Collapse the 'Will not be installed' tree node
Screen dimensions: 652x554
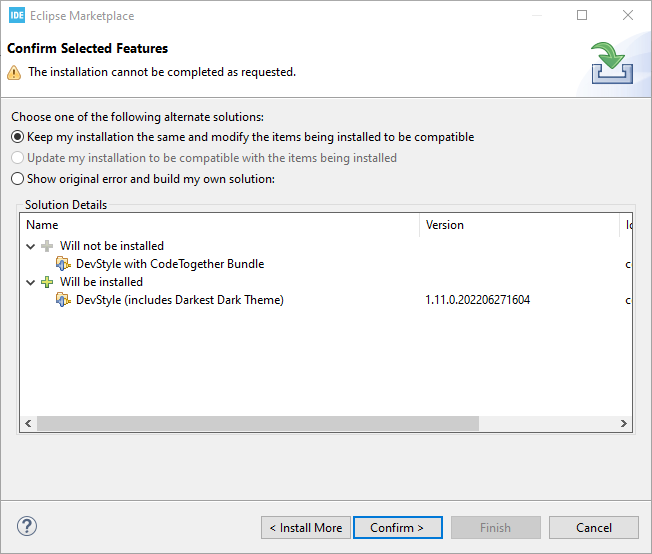(x=30, y=246)
